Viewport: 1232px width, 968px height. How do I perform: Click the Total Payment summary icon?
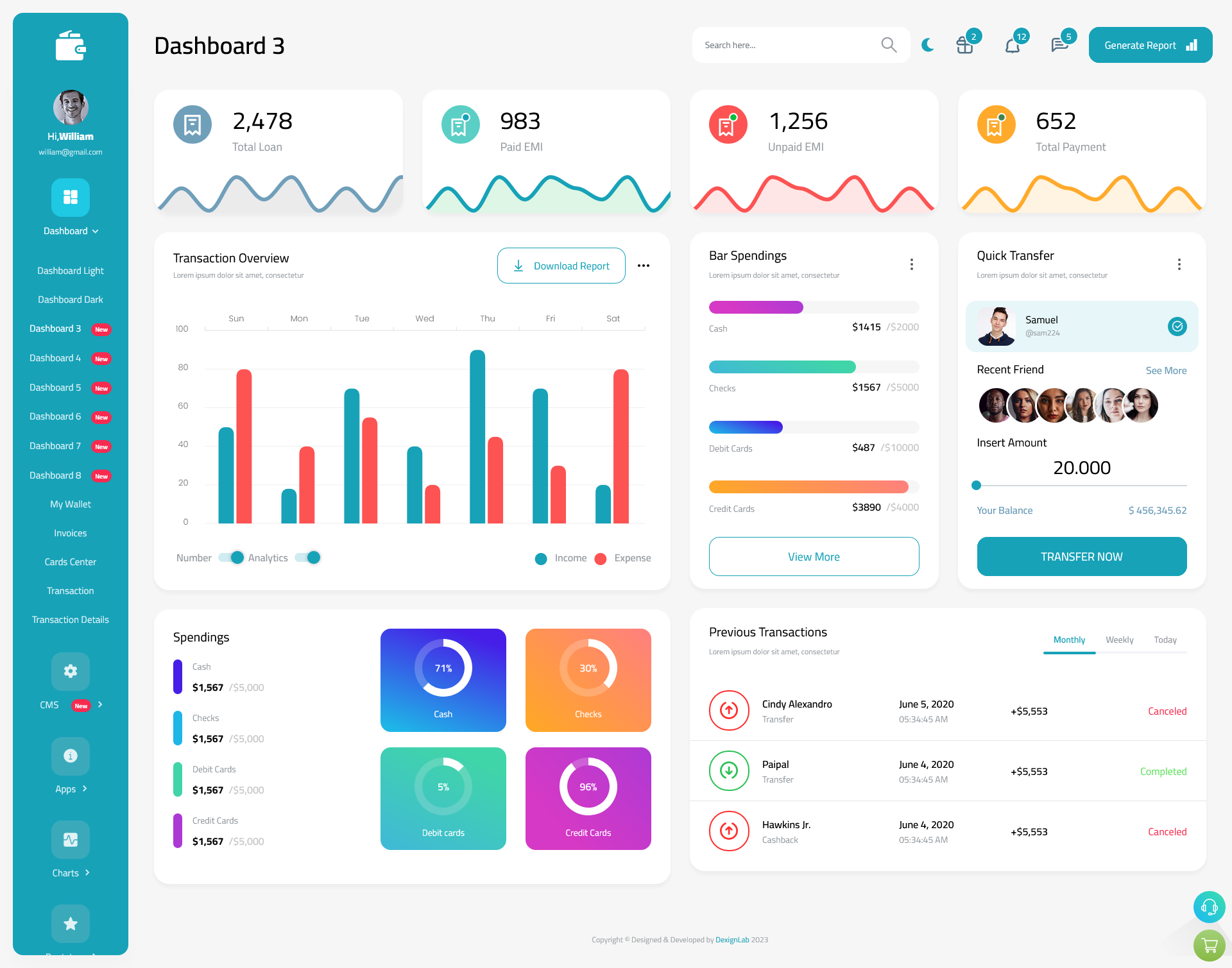996,123
